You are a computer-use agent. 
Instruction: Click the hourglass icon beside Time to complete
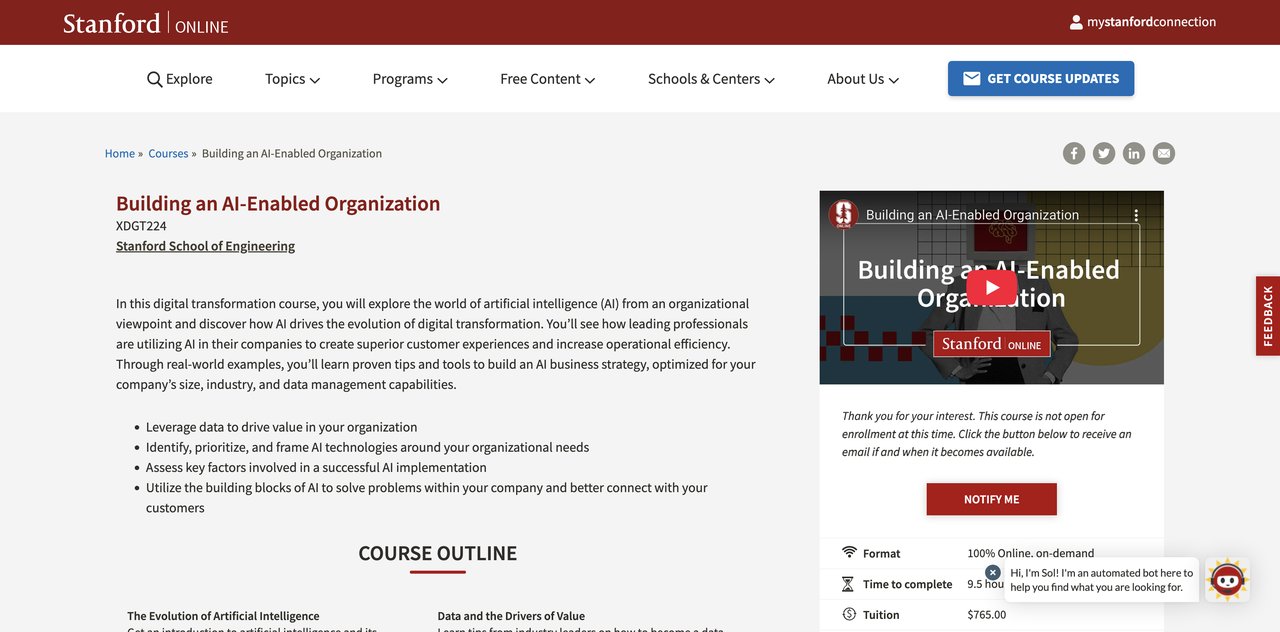pos(849,584)
